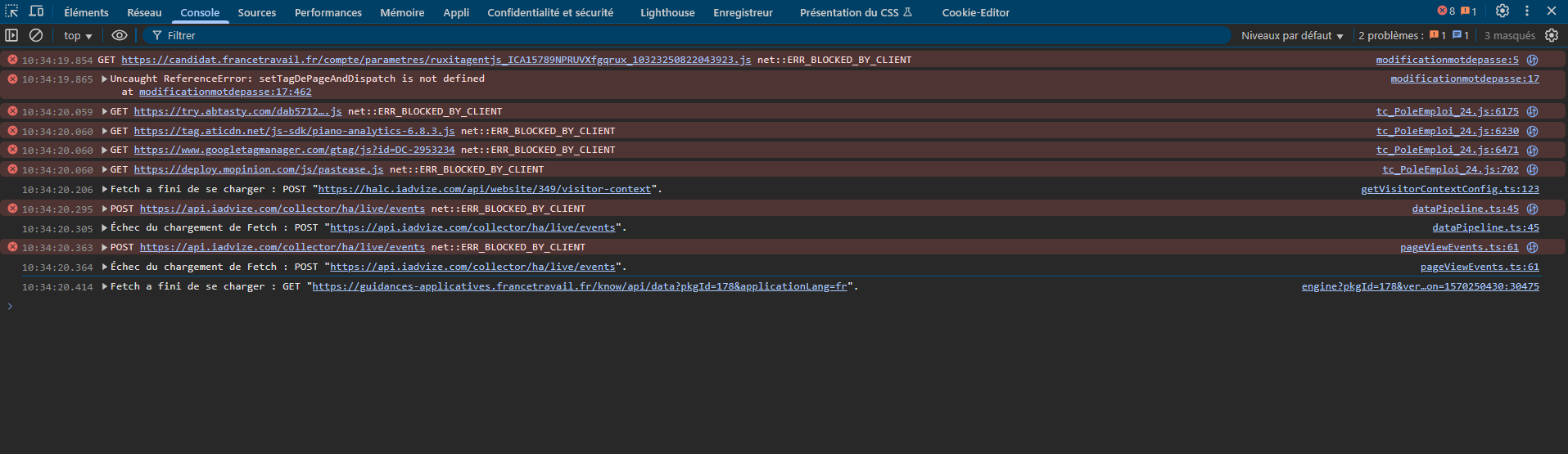Expand the try.abtasty.com GET error entry

tap(105, 111)
